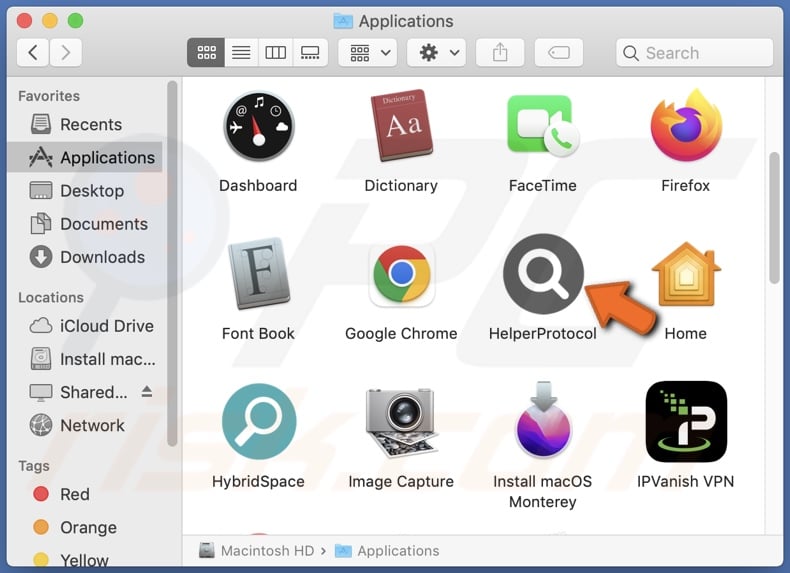Select the Google Chrome app icon

(x=402, y=274)
